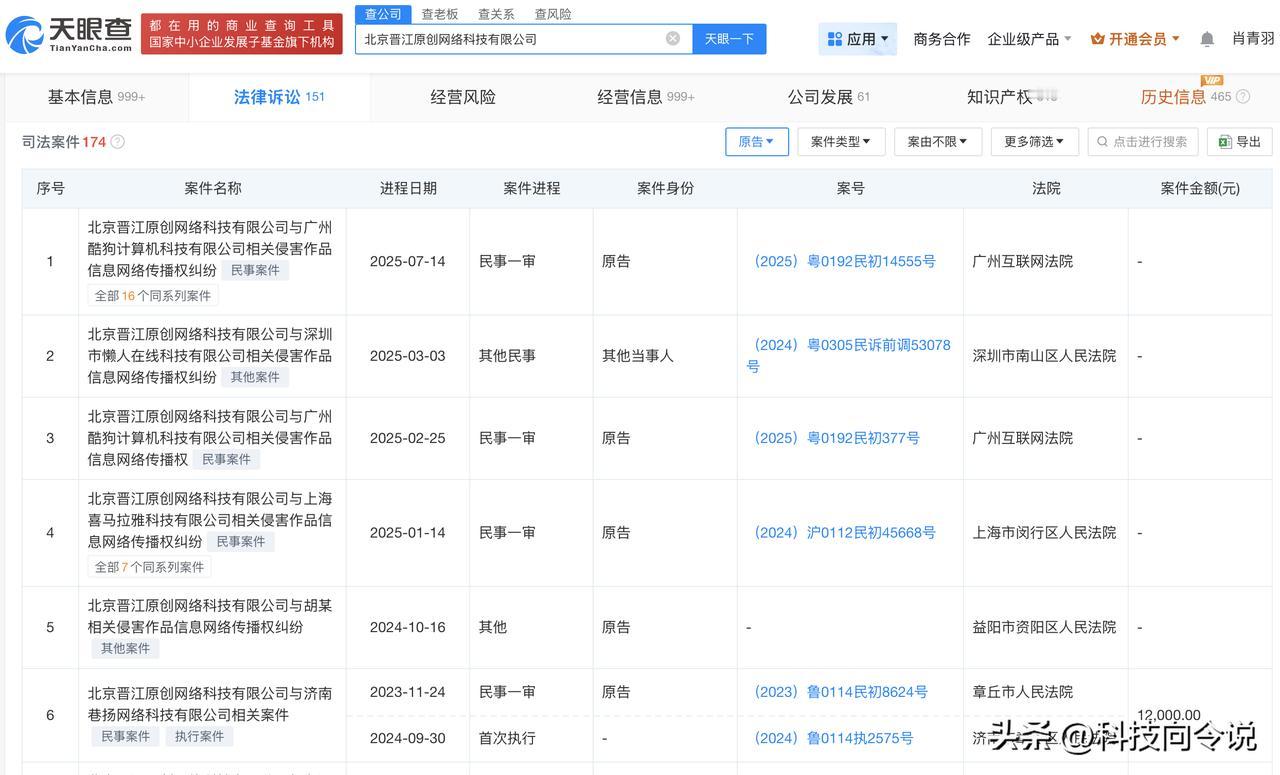Viewport: 1280px width, 775px height.
Task: Open user profile 肖青羽
Action: [1253, 39]
